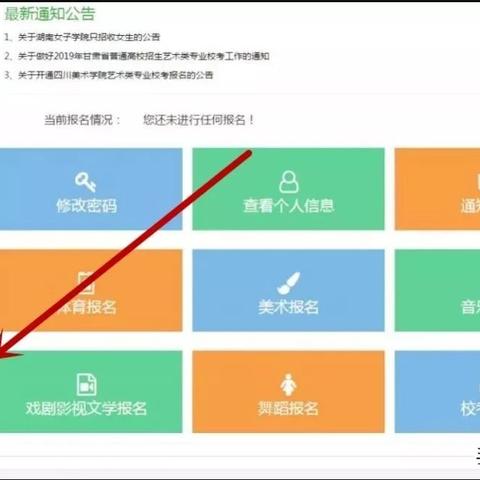Open notice about 湖南女子学院只招收女生
480x480 pixels.
(89, 37)
